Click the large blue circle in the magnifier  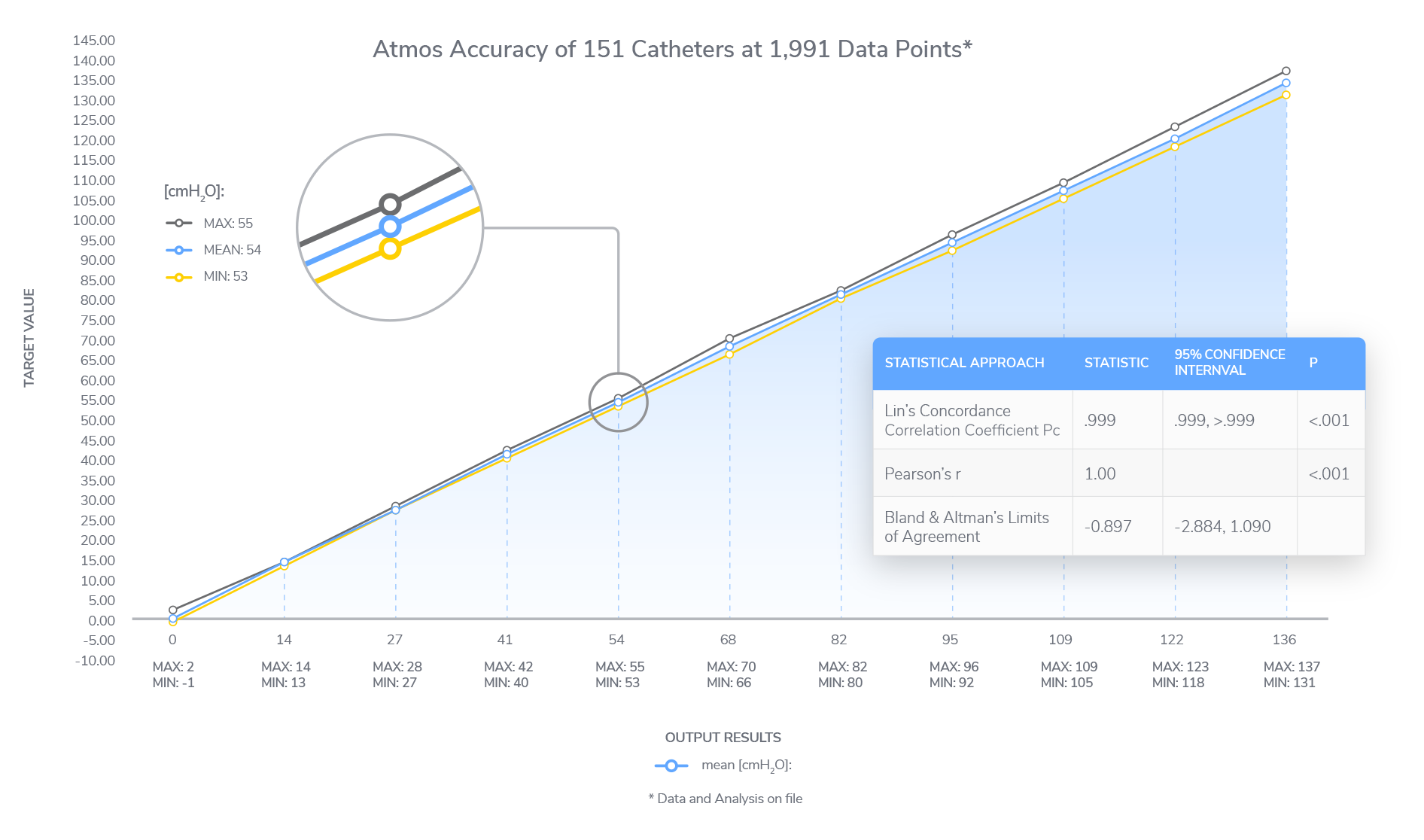point(390,226)
